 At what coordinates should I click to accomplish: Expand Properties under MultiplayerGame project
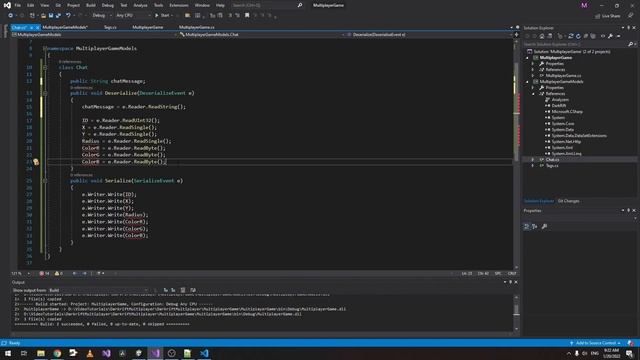533,64
